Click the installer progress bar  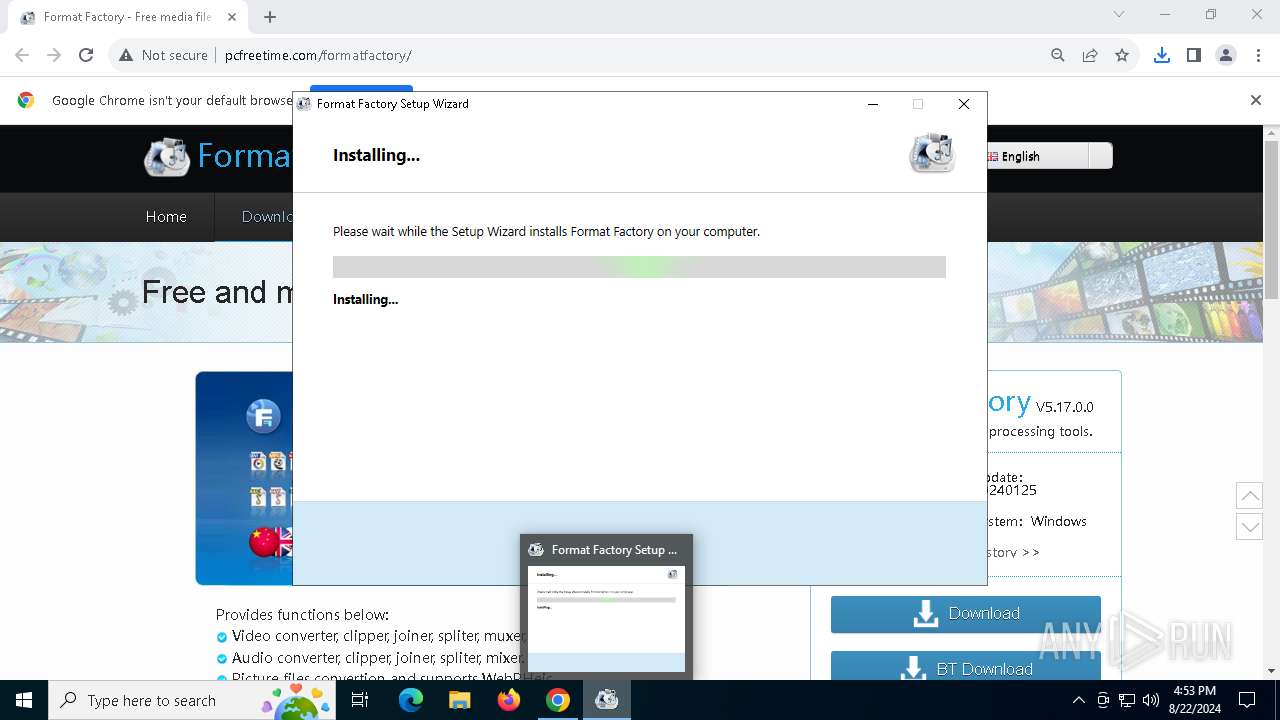coord(639,267)
